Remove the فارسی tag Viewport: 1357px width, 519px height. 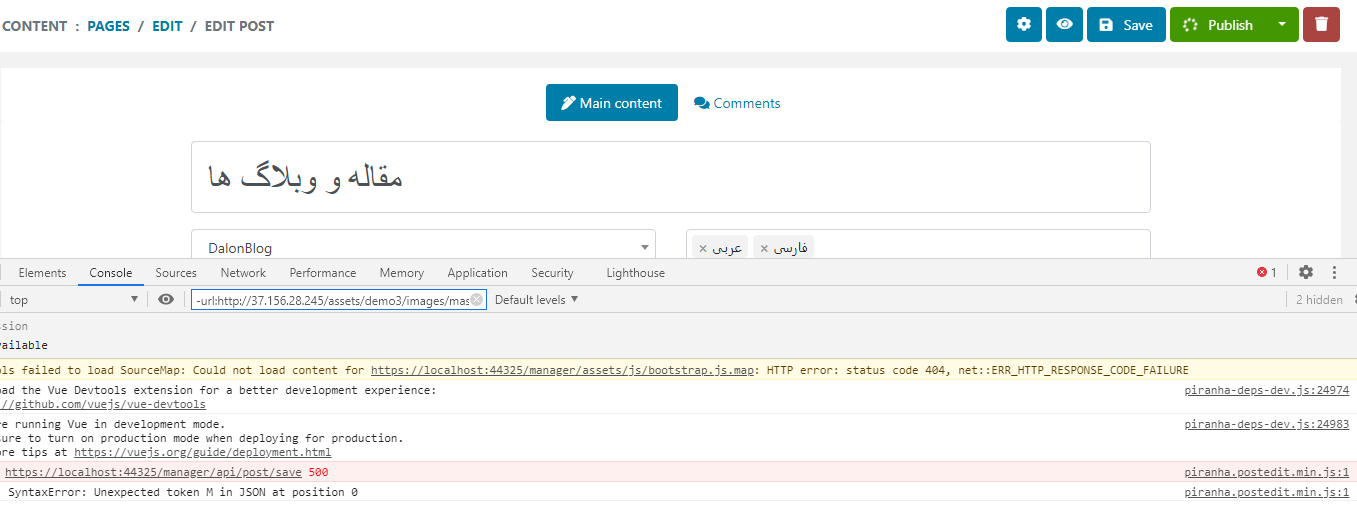765,248
